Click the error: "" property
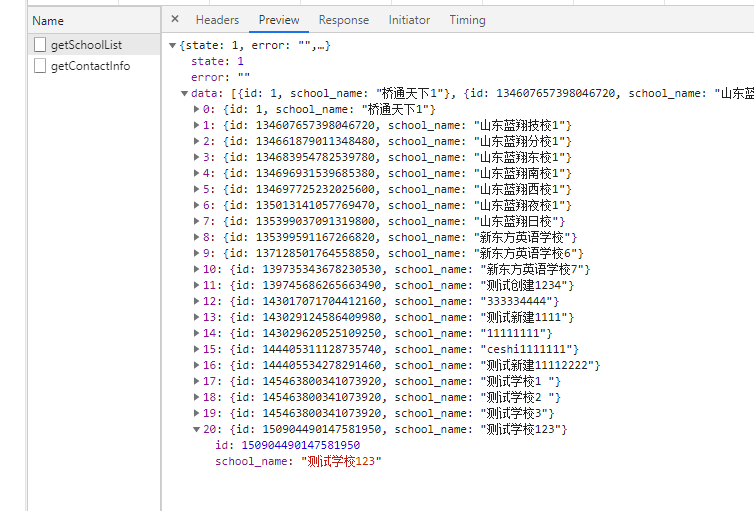Image resolution: width=754 pixels, height=511 pixels. [220, 77]
